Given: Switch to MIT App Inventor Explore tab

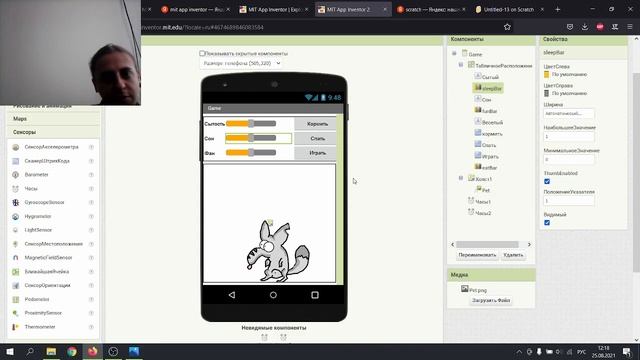Looking at the screenshot, I should coord(274,9).
